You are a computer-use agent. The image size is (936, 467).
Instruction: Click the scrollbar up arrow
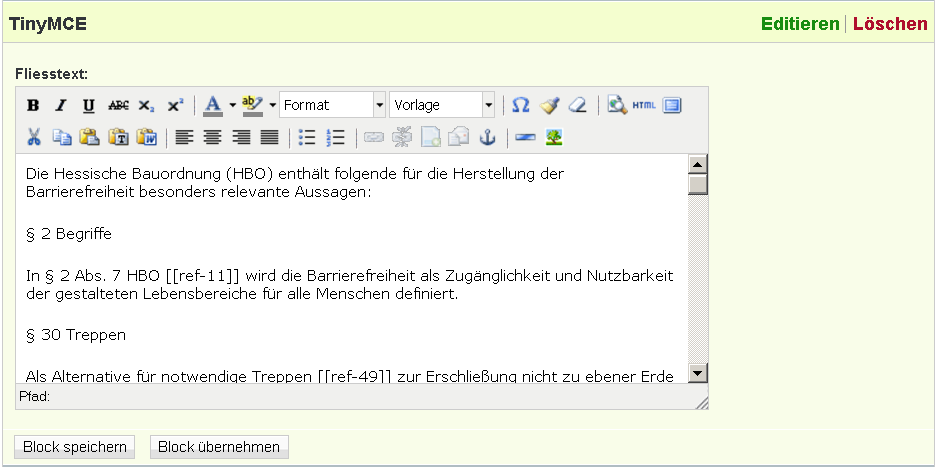click(x=697, y=164)
